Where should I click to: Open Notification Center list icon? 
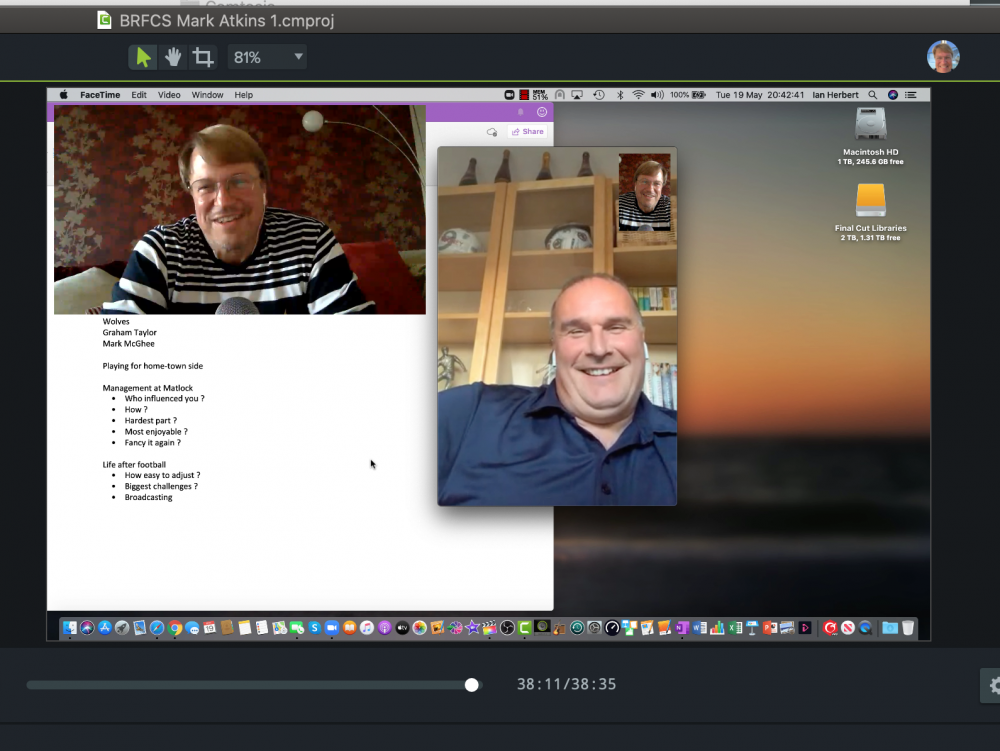click(x=911, y=95)
